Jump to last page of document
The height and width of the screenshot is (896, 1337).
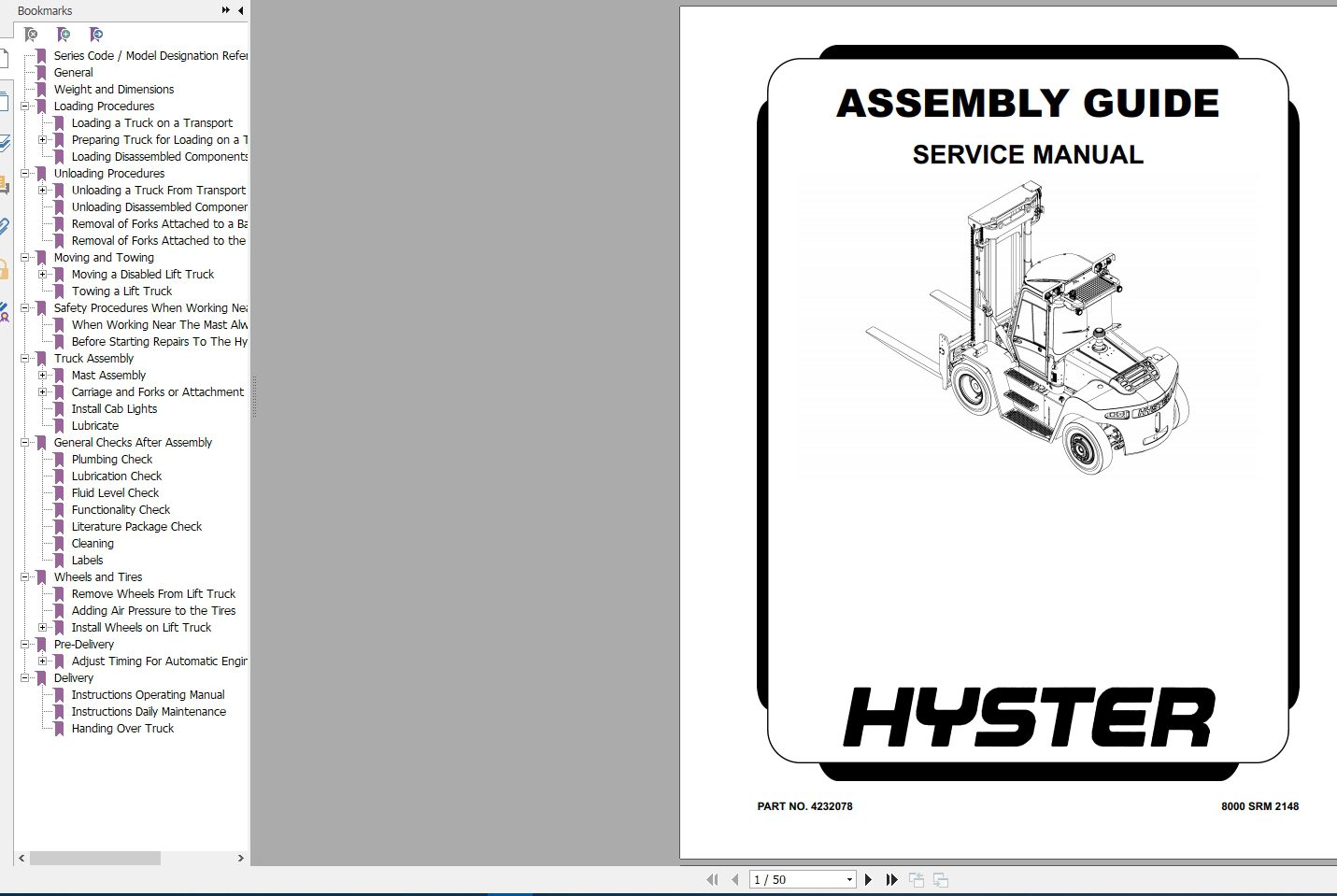tap(891, 879)
